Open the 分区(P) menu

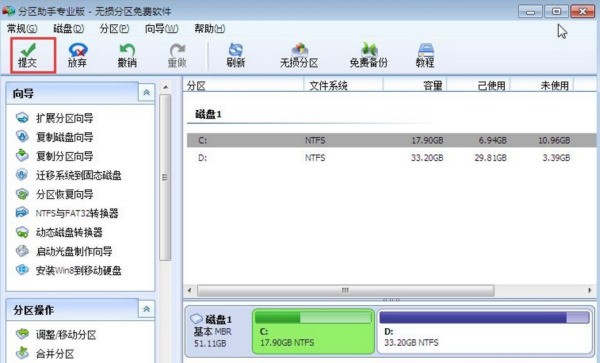click(114, 29)
